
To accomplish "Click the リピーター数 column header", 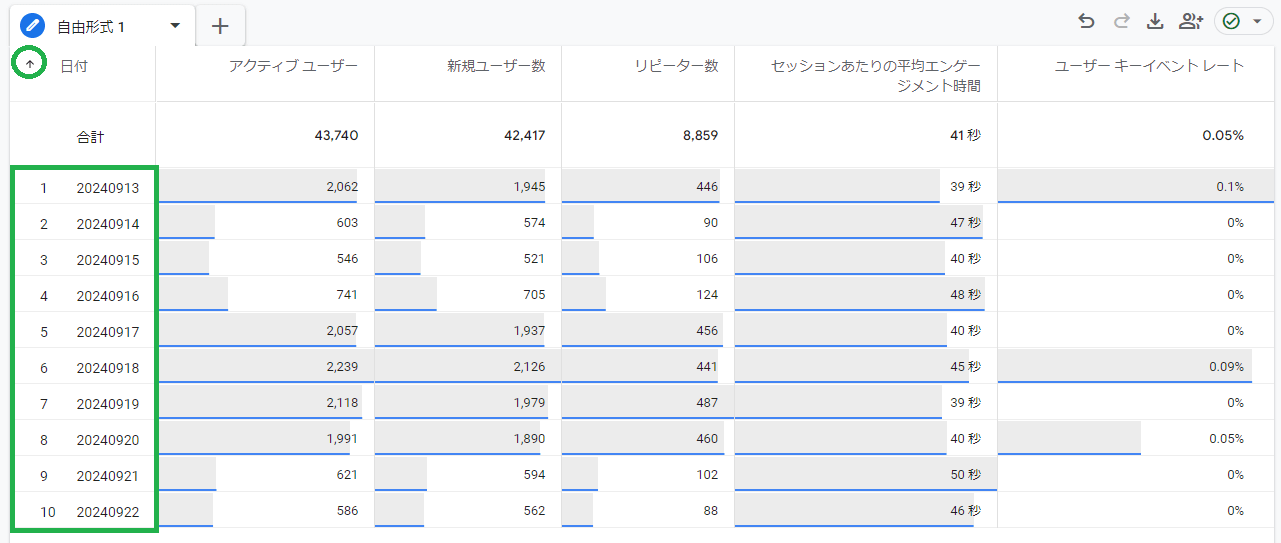I will 676,66.
